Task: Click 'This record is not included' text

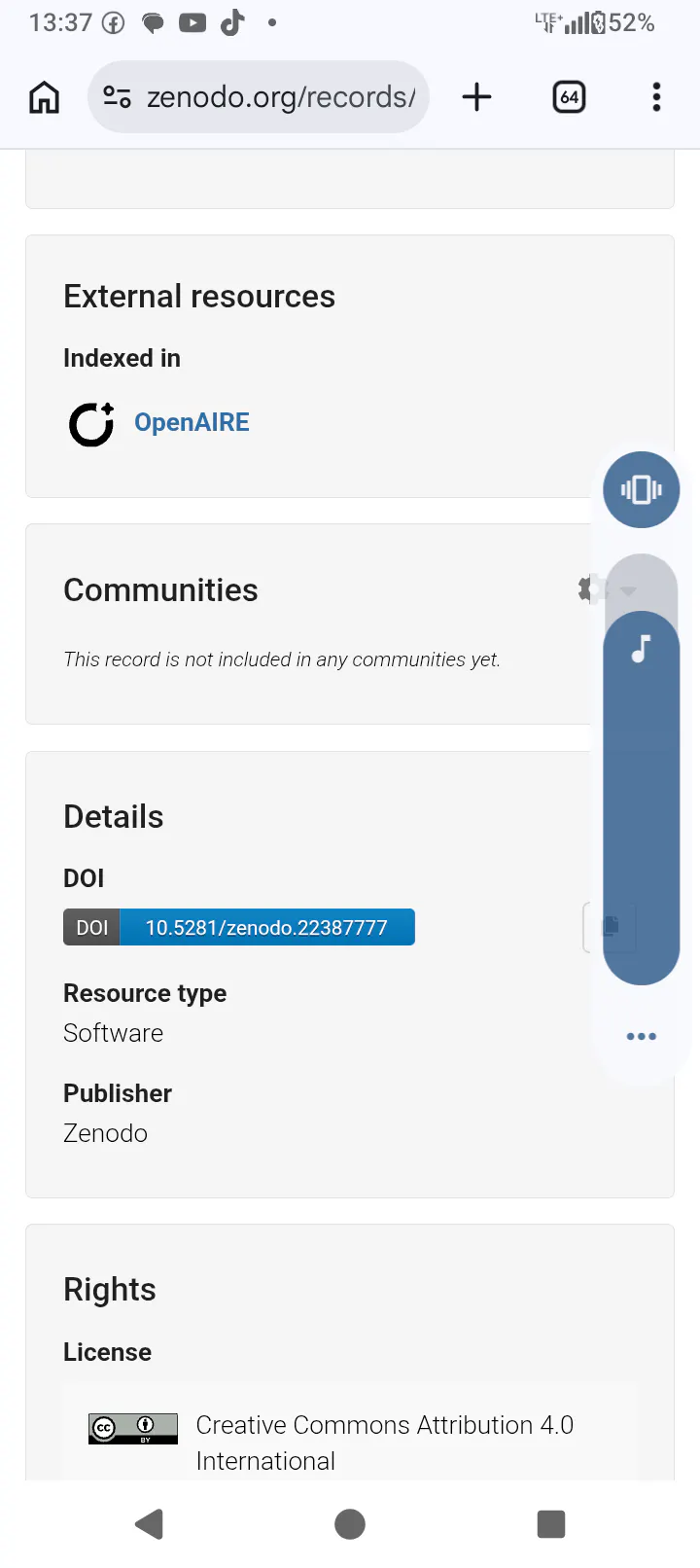Action: 282,659
